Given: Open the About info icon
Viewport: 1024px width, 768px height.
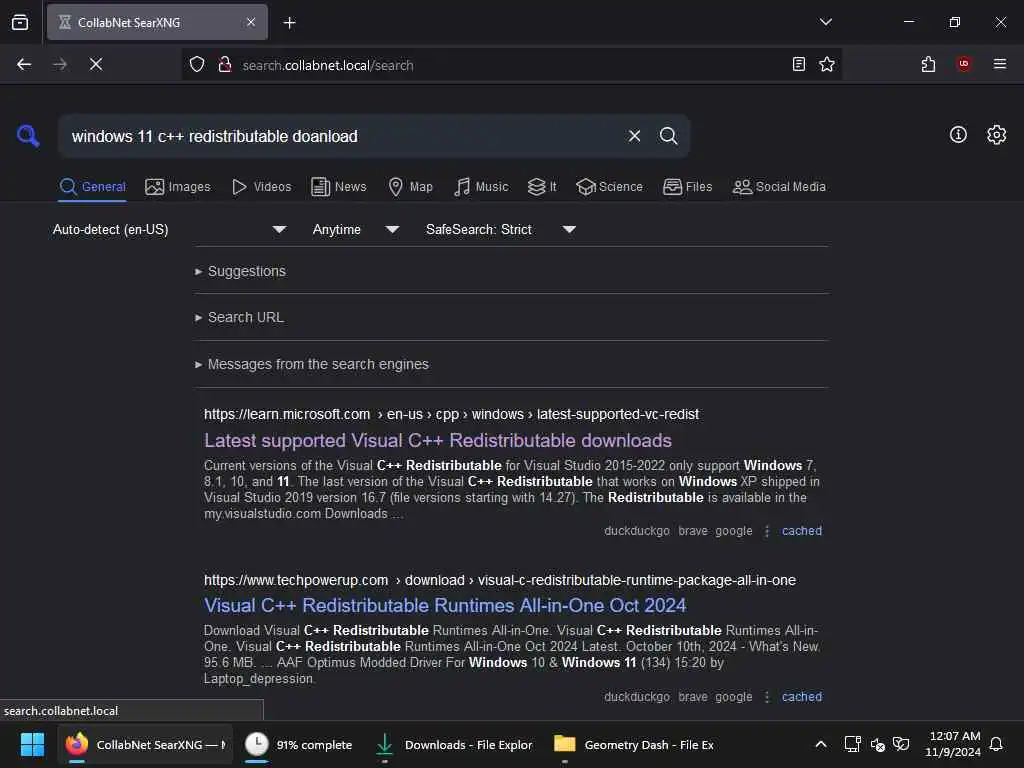Looking at the screenshot, I should click(x=958, y=135).
